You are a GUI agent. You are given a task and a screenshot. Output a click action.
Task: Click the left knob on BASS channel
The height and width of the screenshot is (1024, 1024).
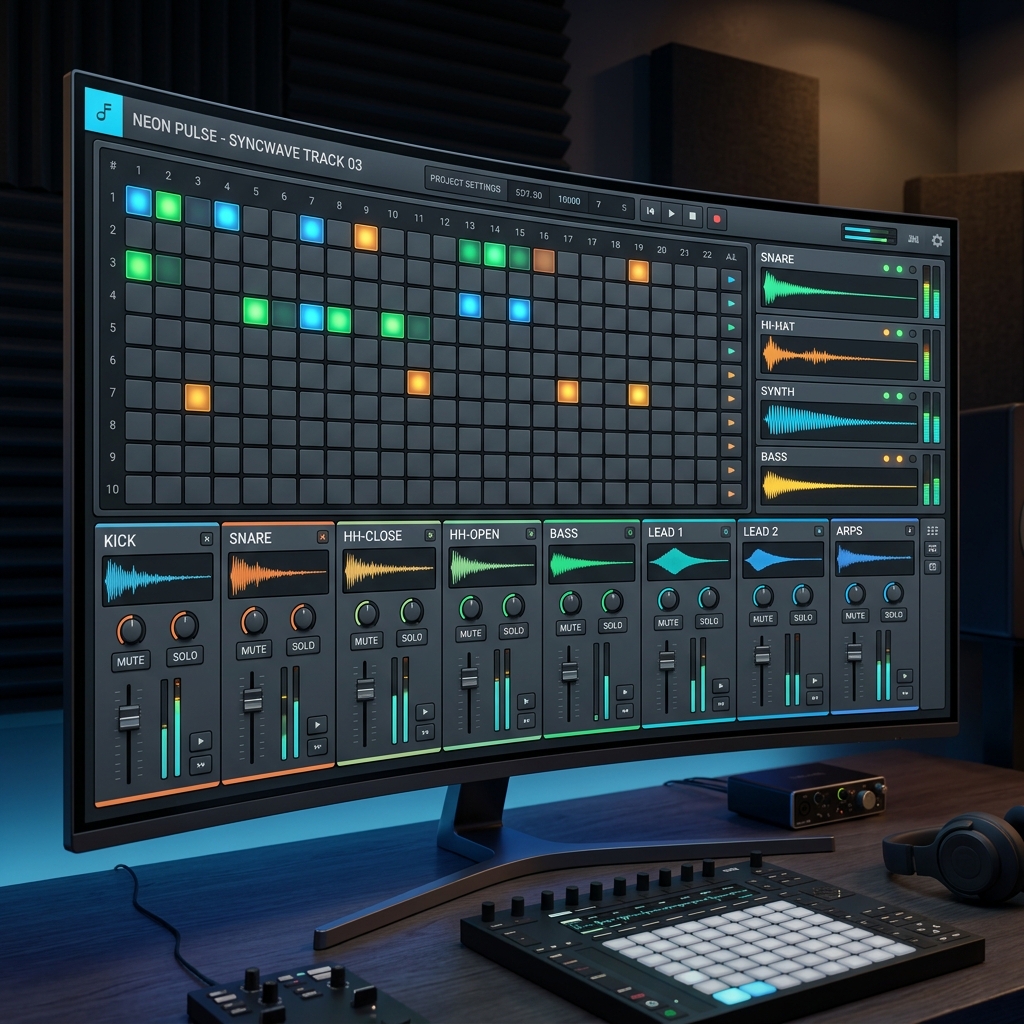pos(570,603)
